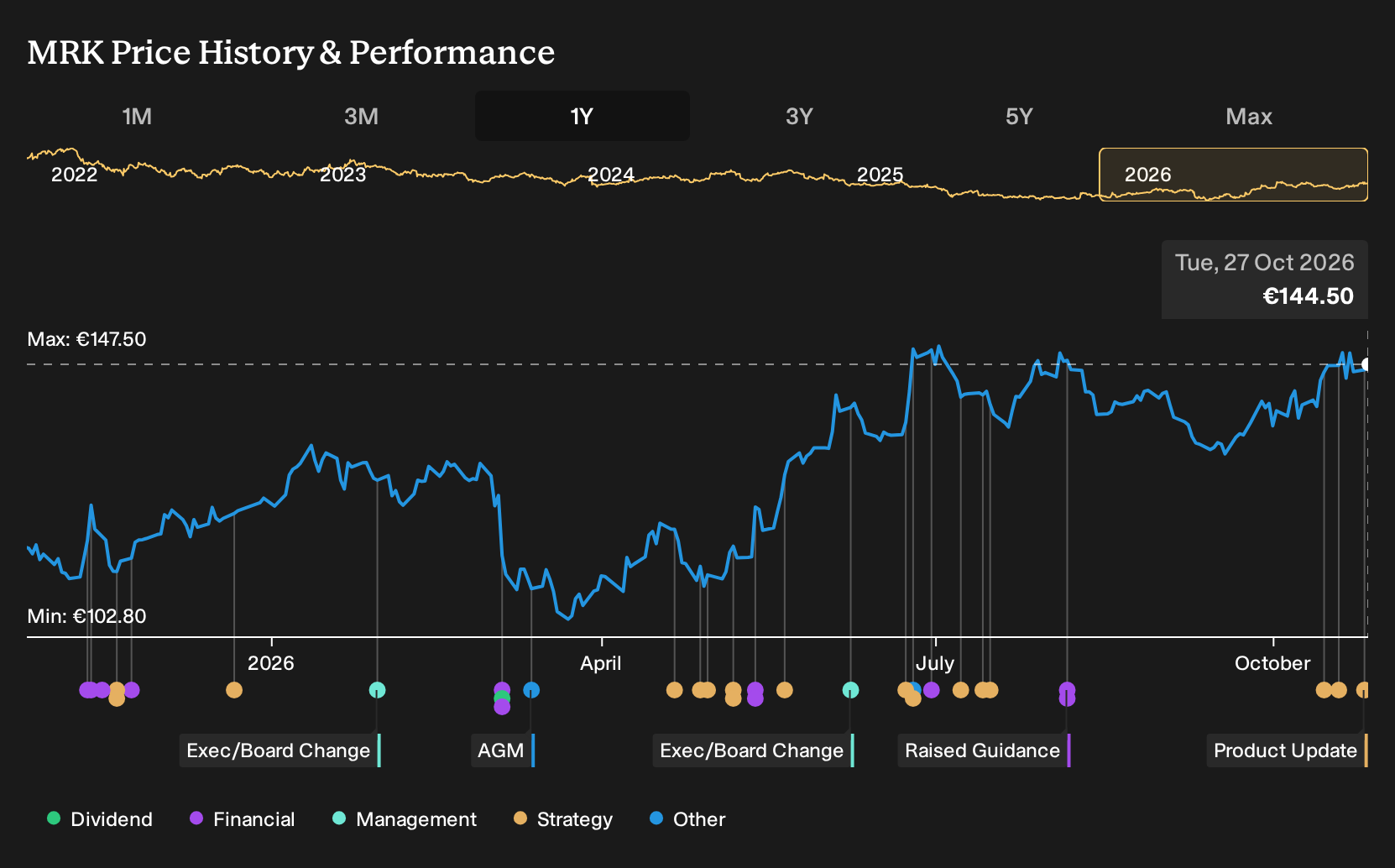The image size is (1395, 868).
Task: Select the teal Management marker left of AGM
Action: (377, 690)
